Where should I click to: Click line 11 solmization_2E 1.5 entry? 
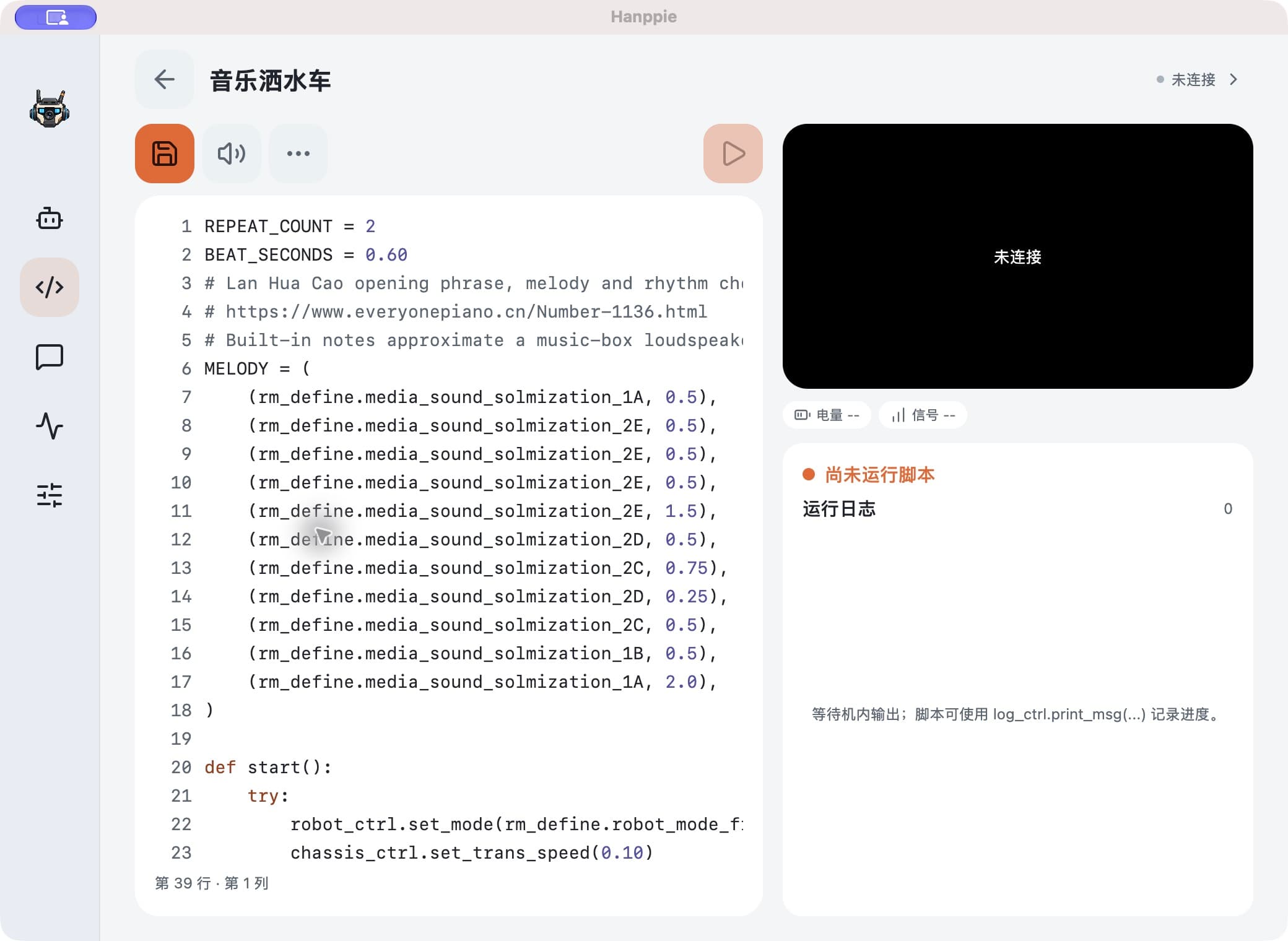(482, 511)
